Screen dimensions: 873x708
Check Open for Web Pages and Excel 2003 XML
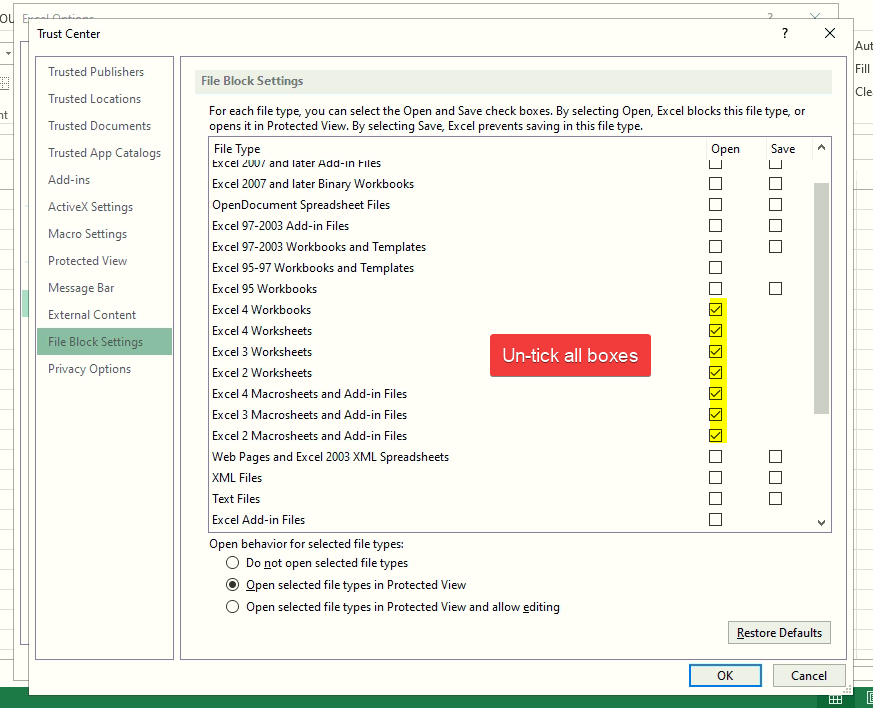(715, 456)
